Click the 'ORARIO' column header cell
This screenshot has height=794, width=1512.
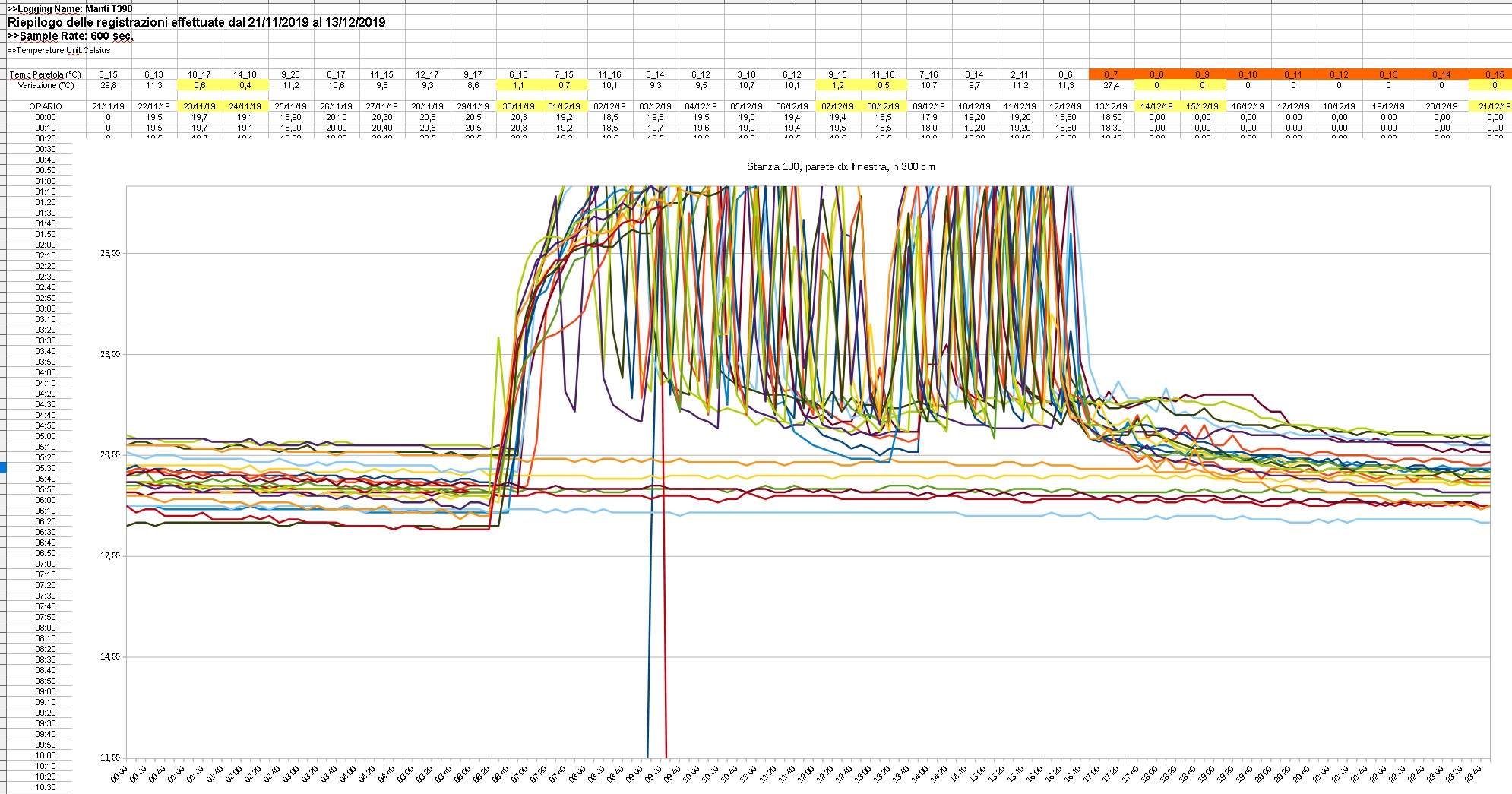pos(45,106)
